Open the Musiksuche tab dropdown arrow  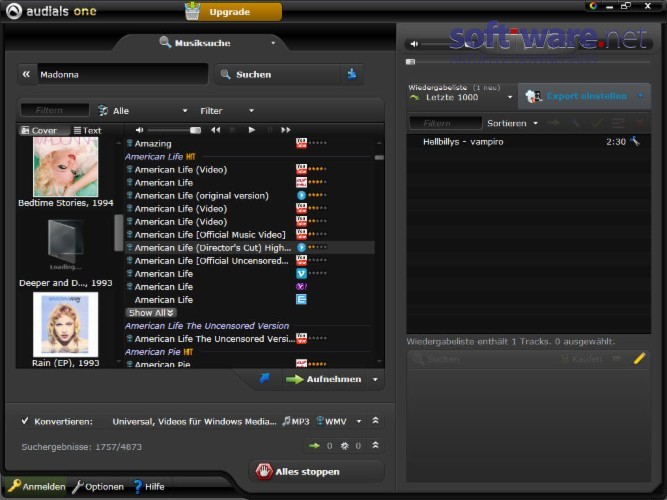pos(273,43)
